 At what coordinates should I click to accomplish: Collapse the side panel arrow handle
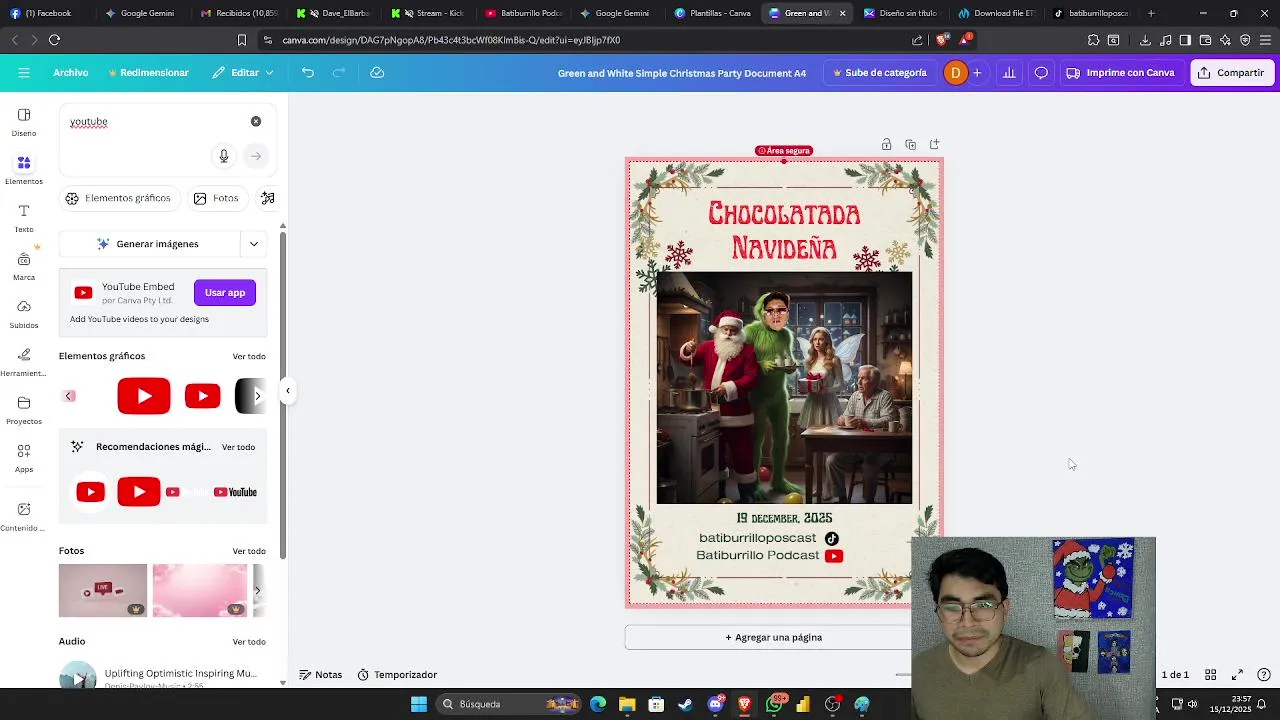(x=288, y=391)
